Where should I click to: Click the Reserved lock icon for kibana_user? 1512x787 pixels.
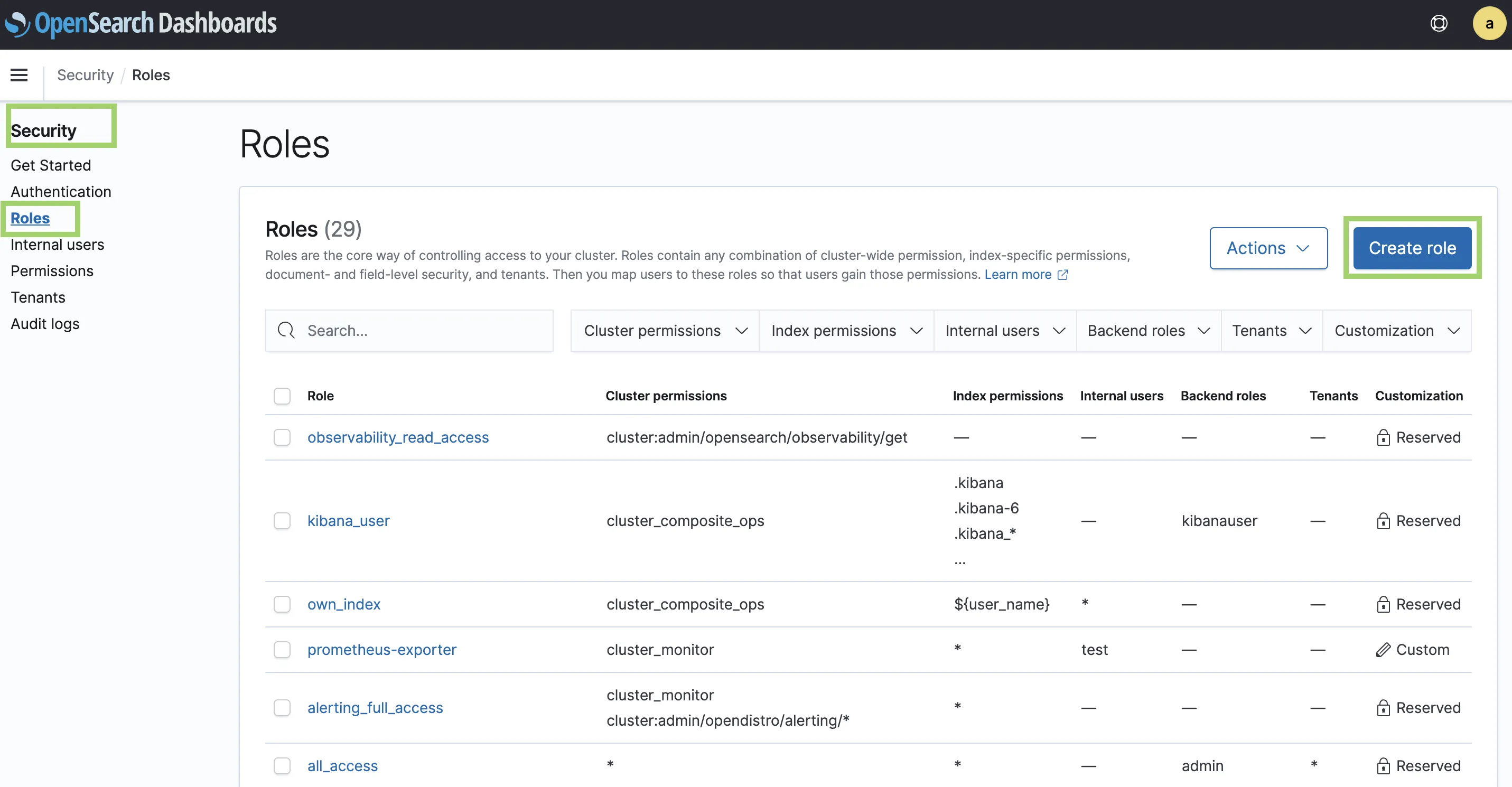[x=1383, y=521]
